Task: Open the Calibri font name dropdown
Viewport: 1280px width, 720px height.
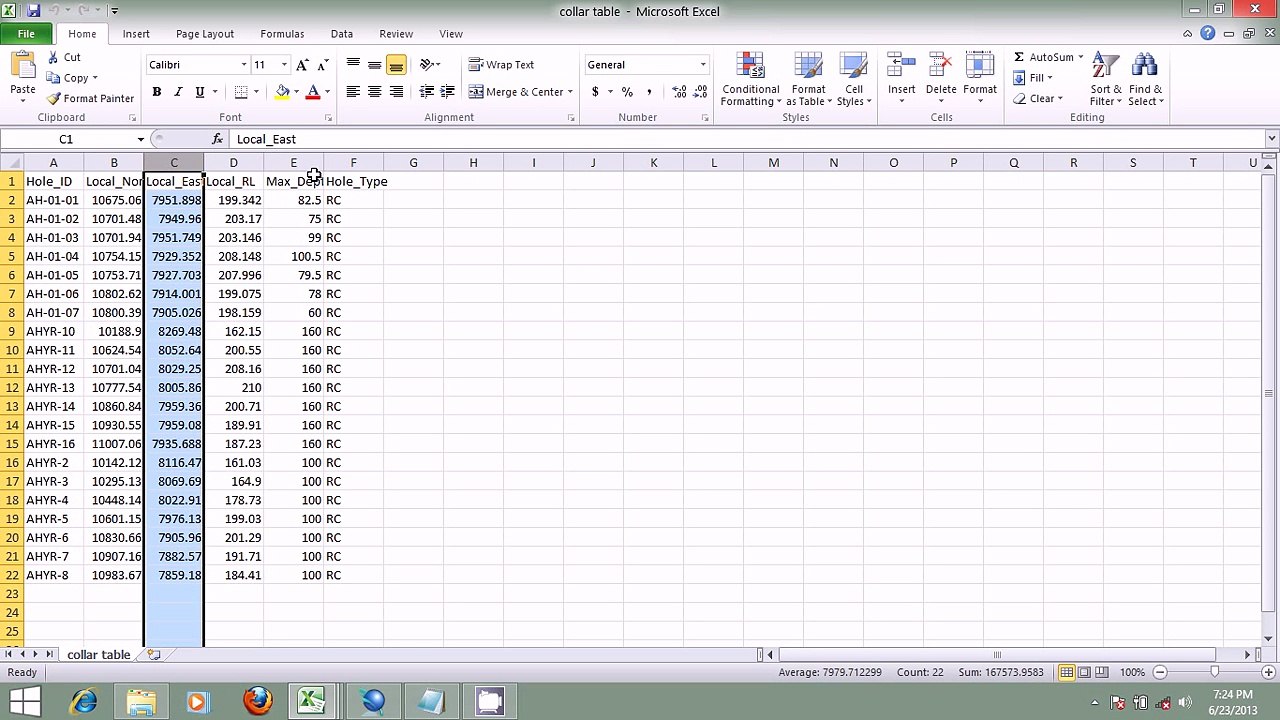Action: (x=243, y=65)
